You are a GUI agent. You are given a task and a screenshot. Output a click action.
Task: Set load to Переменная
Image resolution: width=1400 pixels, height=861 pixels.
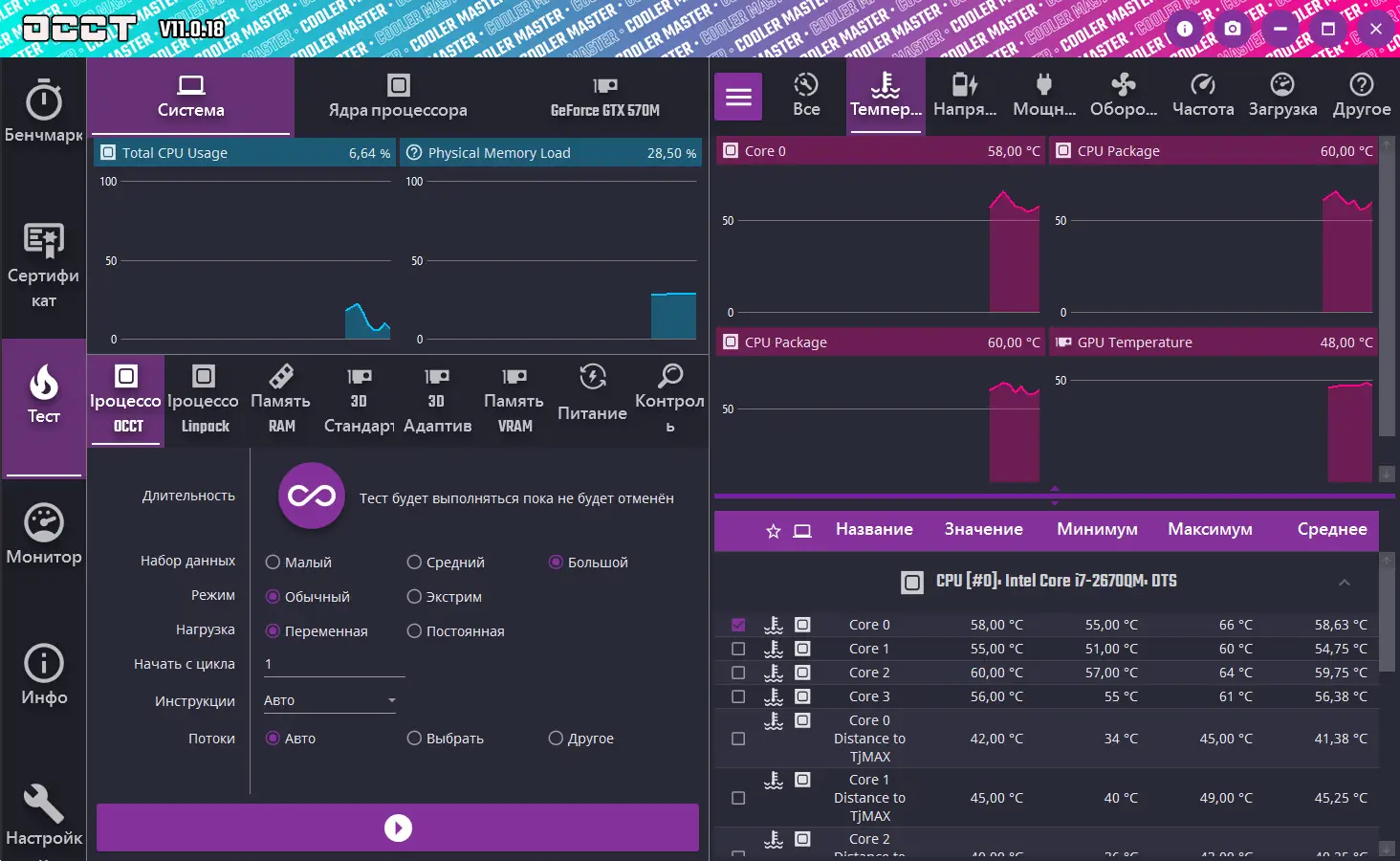317,631
